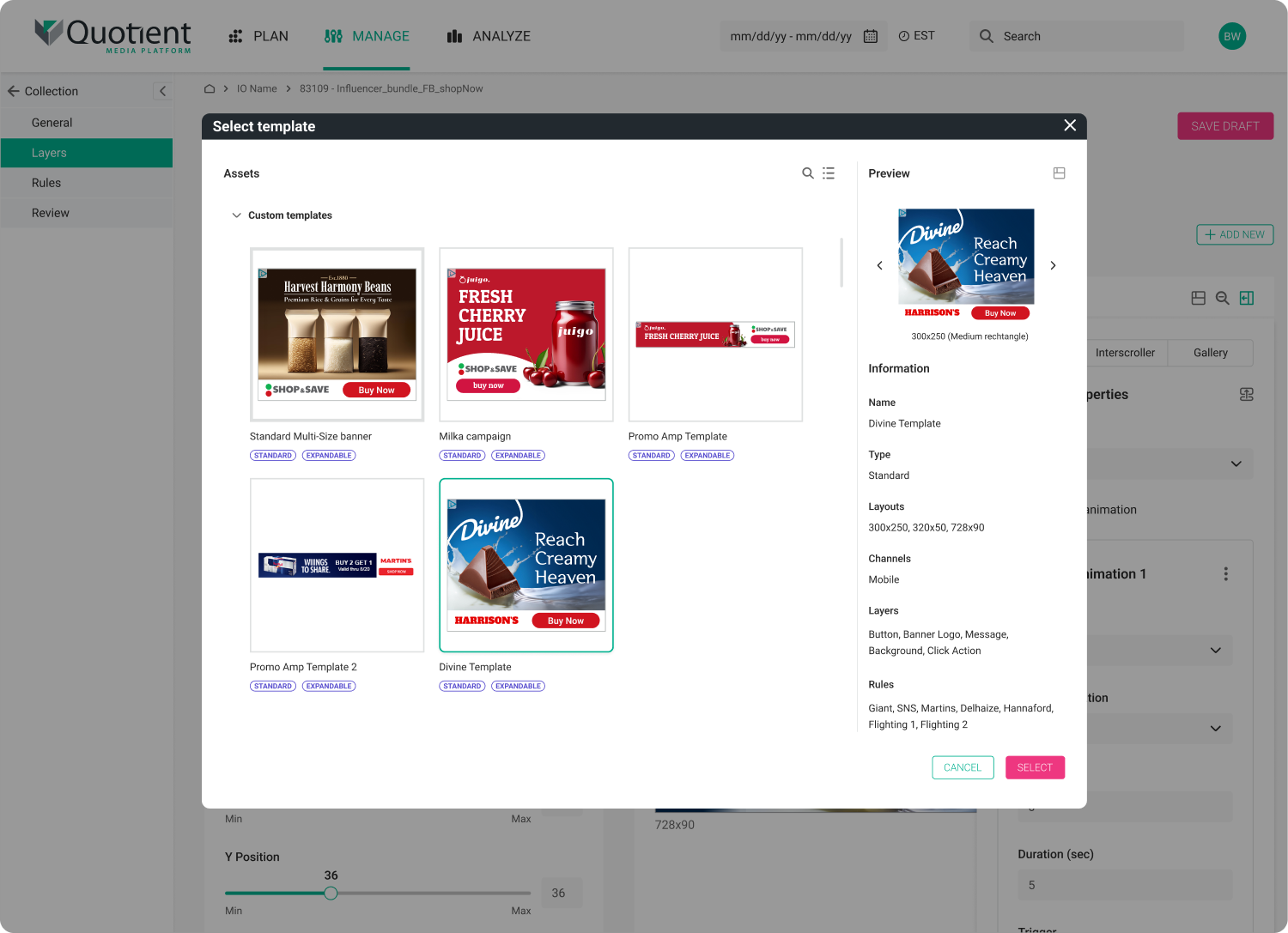Open Review in the sidebar
This screenshot has height=933, width=1288.
(x=87, y=213)
